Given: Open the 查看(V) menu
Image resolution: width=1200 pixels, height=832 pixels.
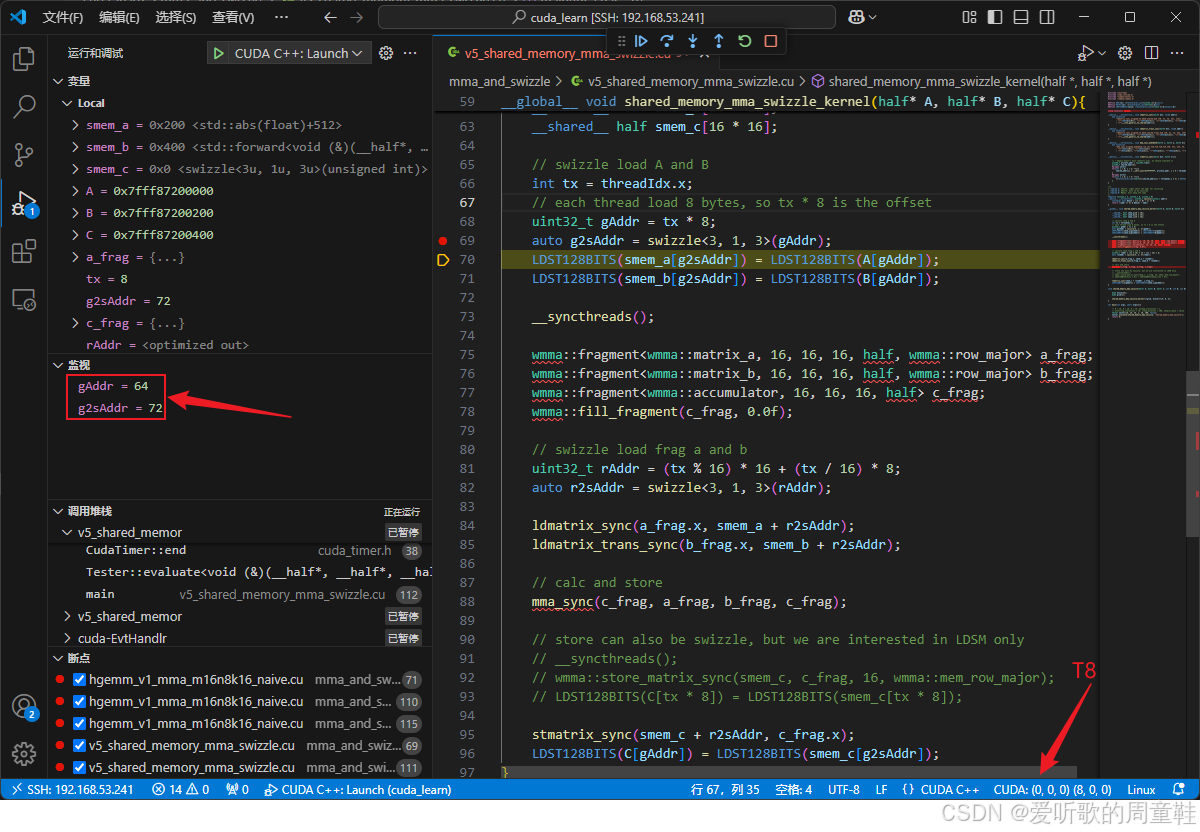Looking at the screenshot, I should point(233,17).
